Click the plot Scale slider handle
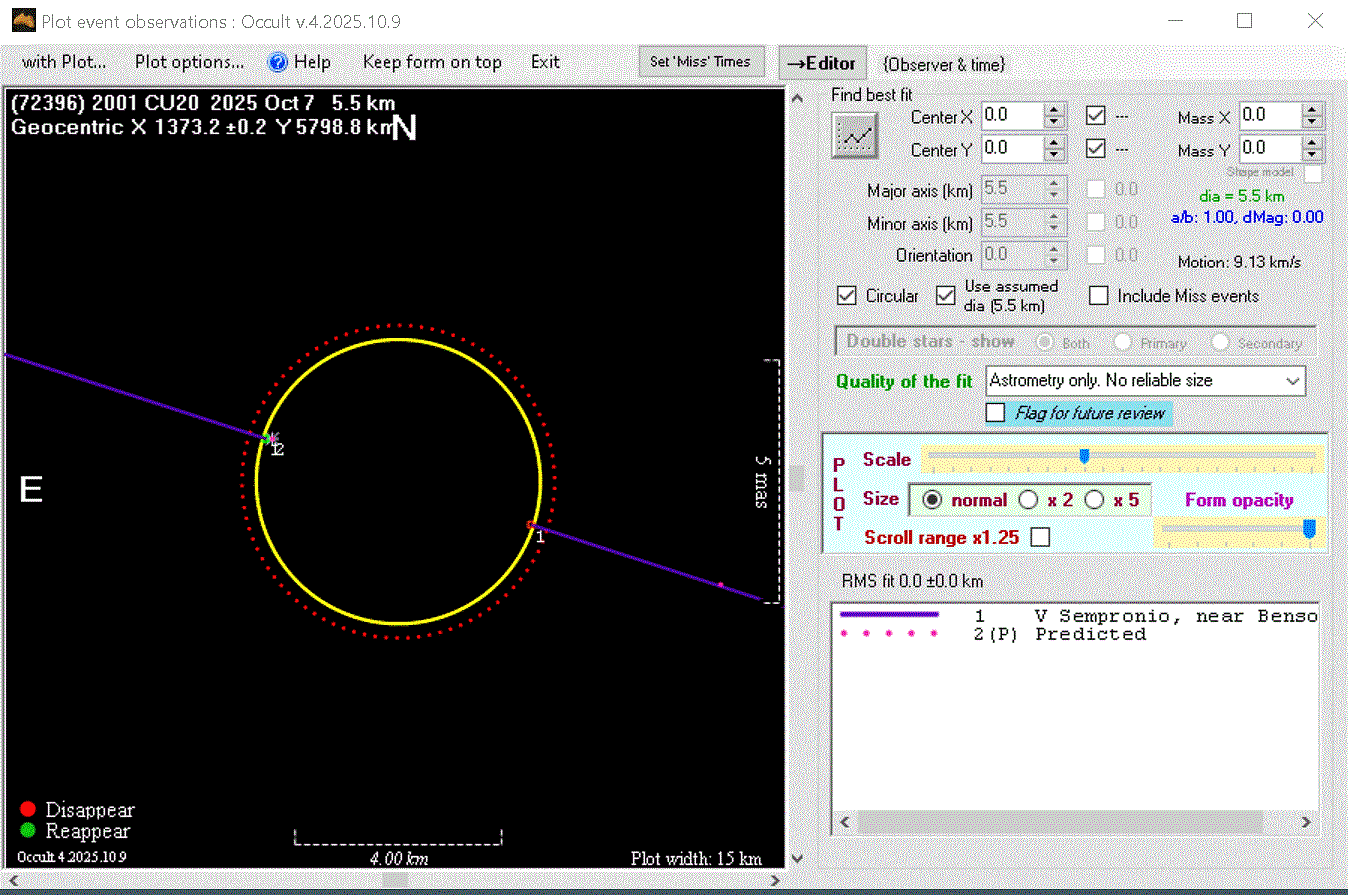This screenshot has width=1348, height=895. 1084,457
